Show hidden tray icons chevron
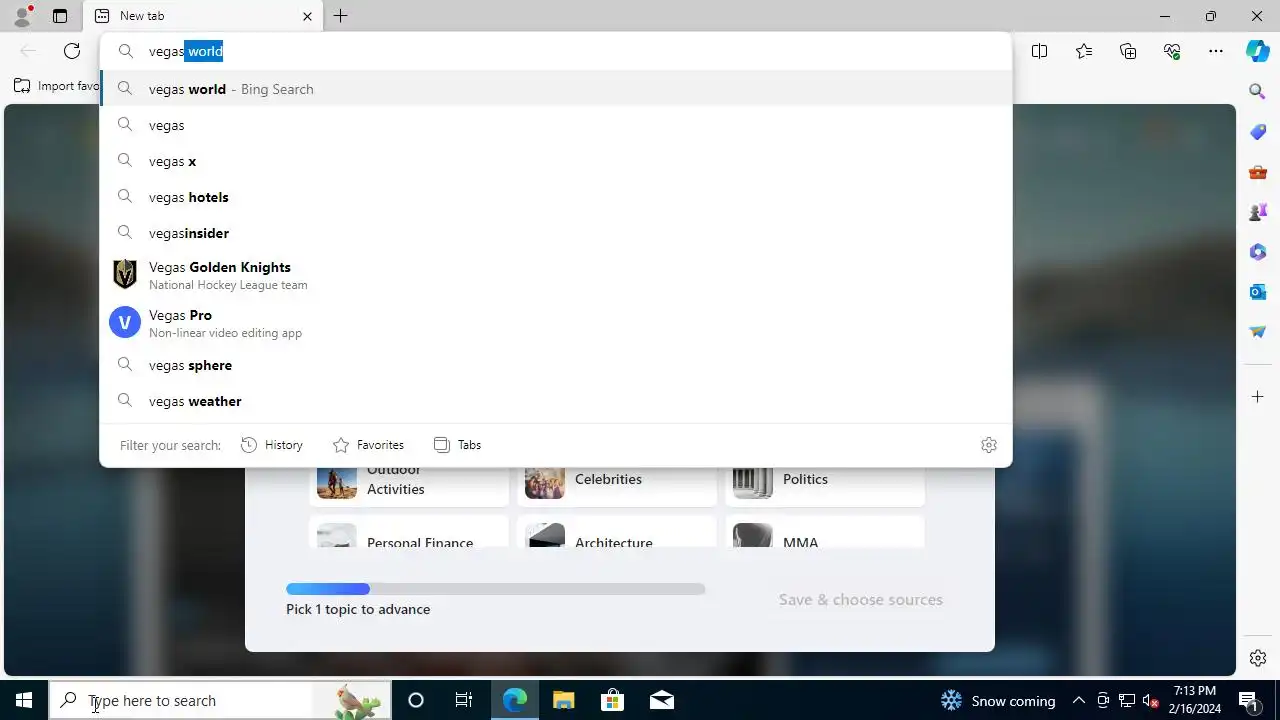1280x720 pixels. tap(1079, 700)
